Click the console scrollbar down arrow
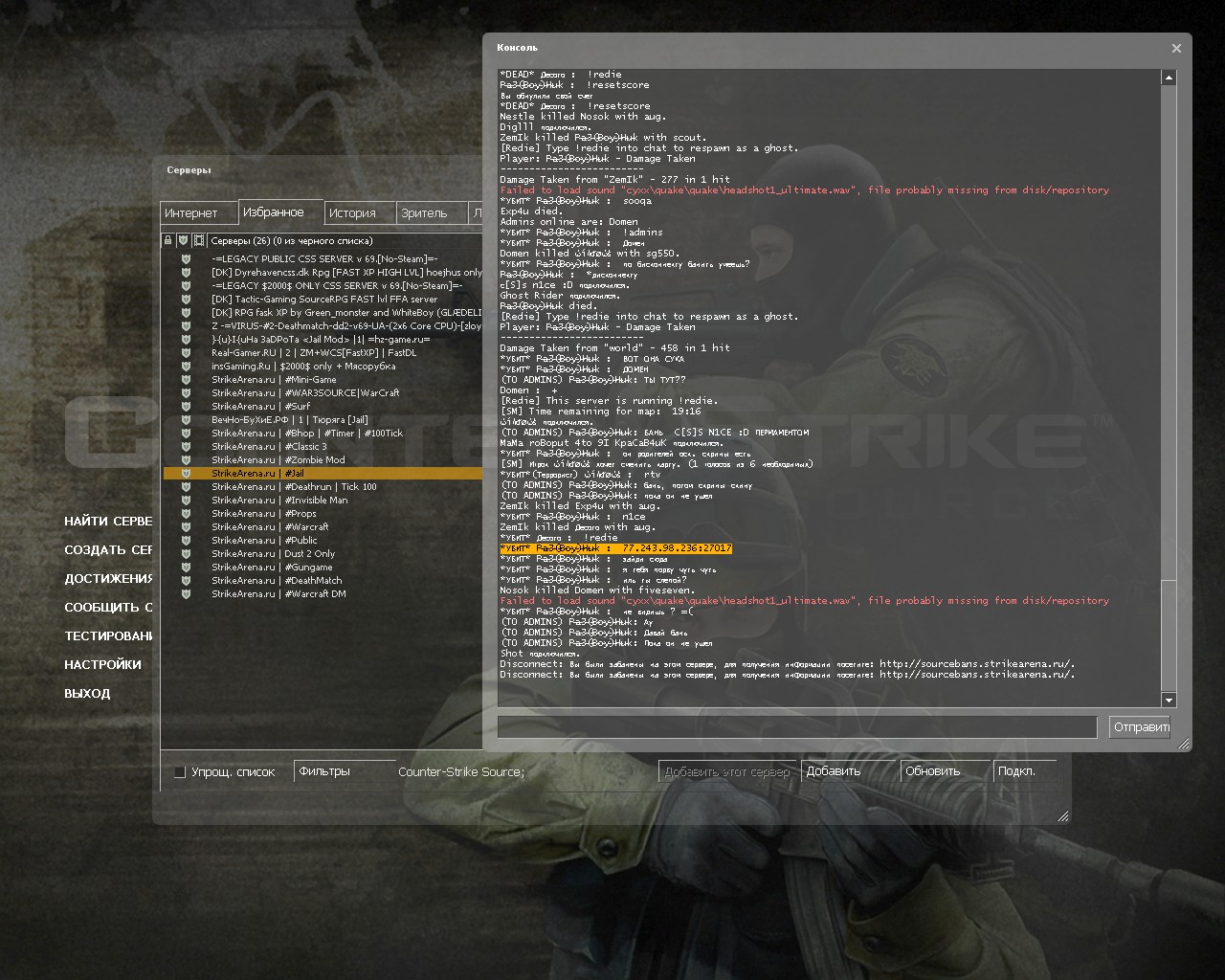1225x980 pixels. point(1169,700)
